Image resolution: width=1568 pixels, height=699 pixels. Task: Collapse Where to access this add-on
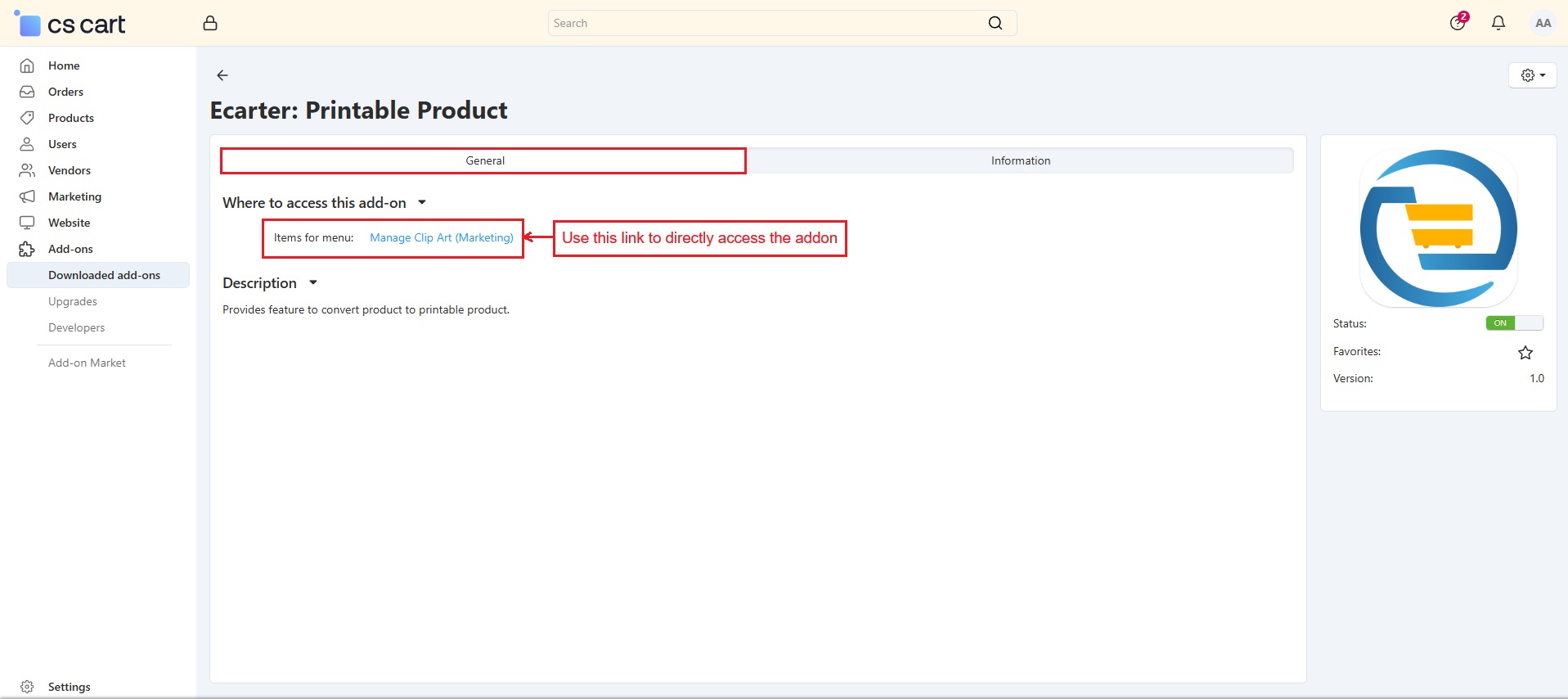click(x=422, y=202)
